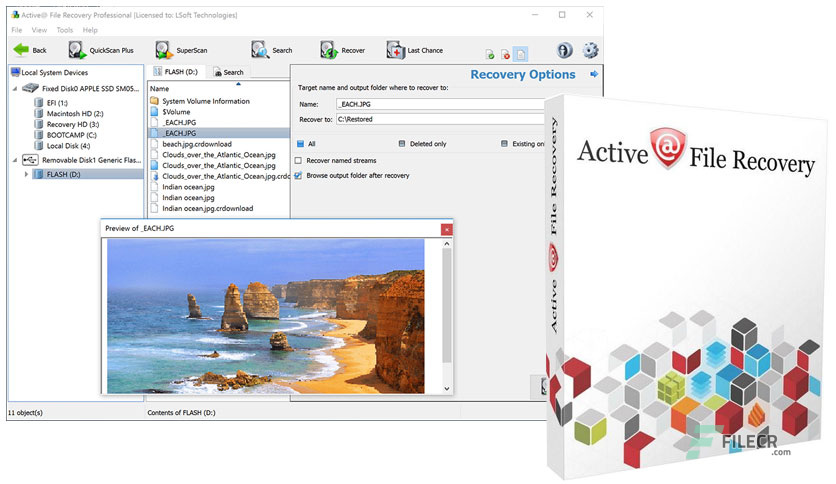836x484 pixels.
Task: Select the Existing only radio option
Action: (x=504, y=143)
